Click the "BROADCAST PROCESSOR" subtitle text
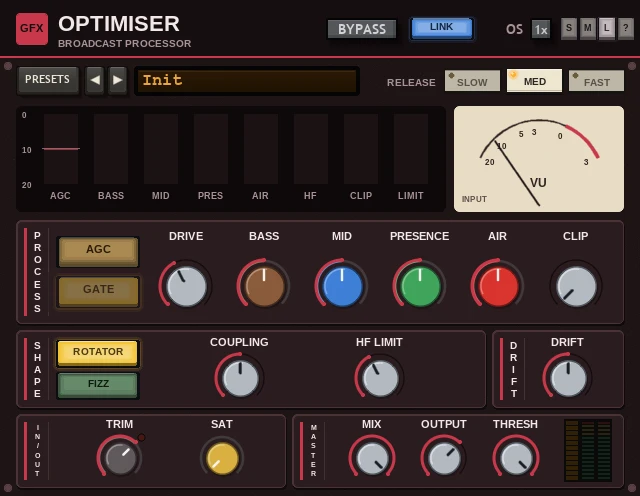Image resolution: width=640 pixels, height=496 pixels. point(124,44)
